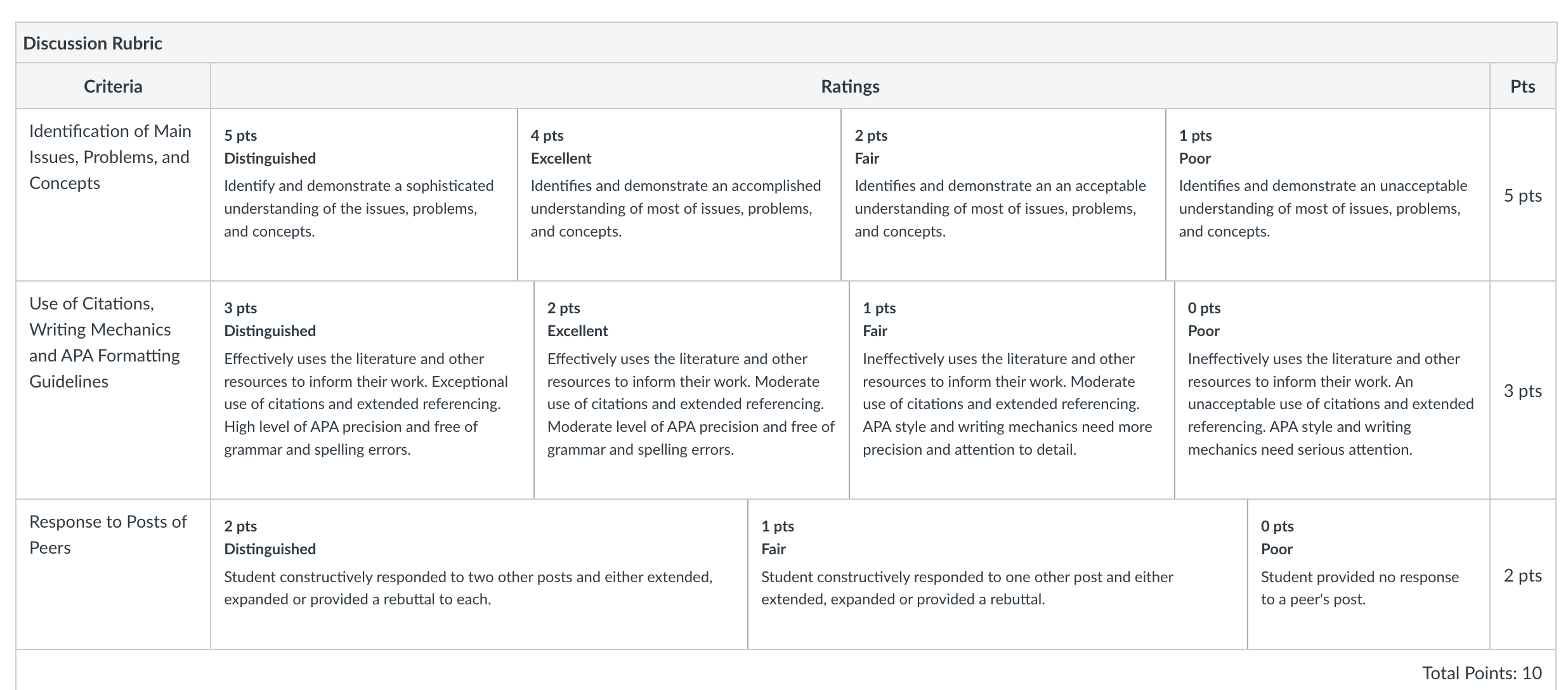Click the Response to Posts of Peers label
The height and width of the screenshot is (690, 1568).
coord(108,535)
